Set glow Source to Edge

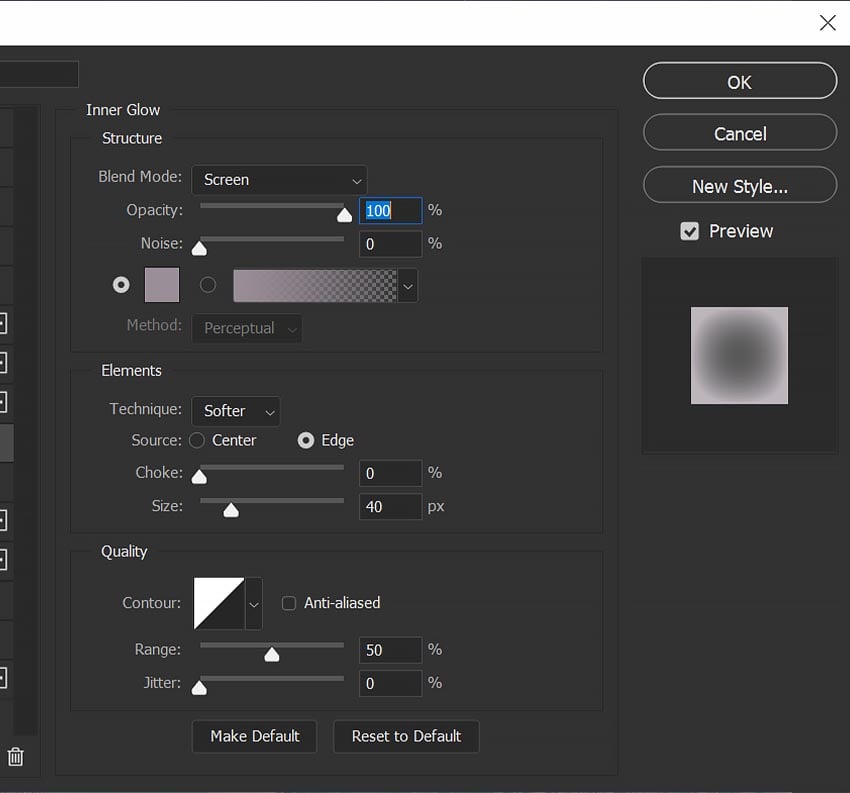306,440
